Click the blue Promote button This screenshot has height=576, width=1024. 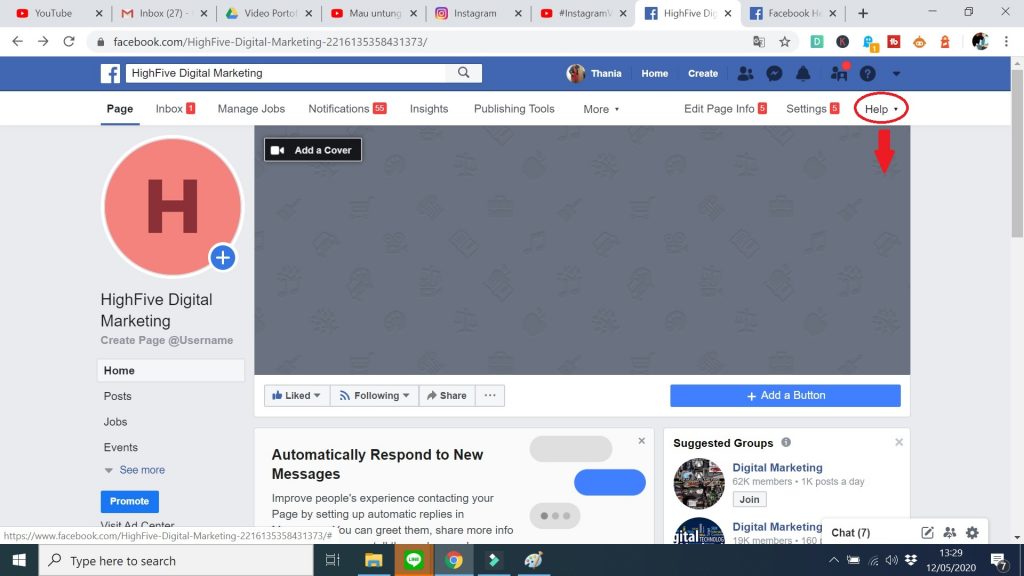tap(129, 501)
